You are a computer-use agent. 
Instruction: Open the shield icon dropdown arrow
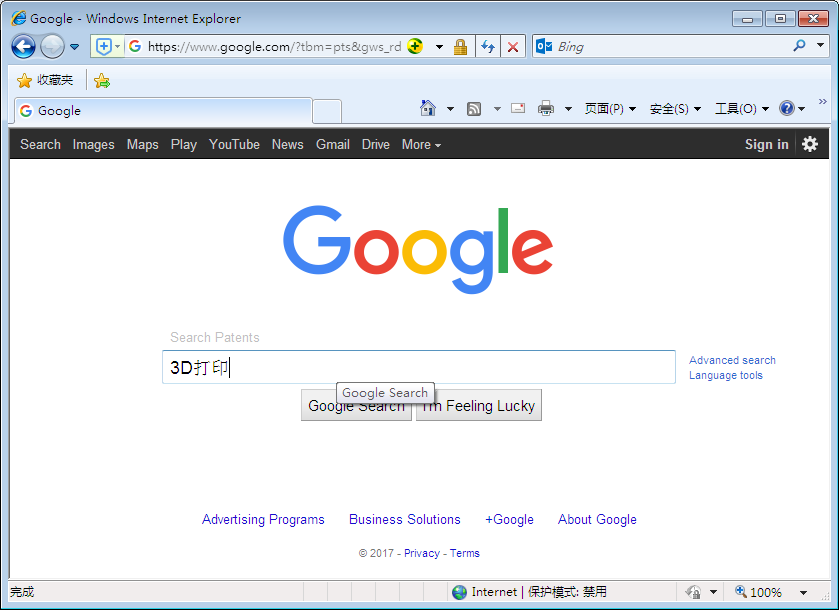coord(118,47)
